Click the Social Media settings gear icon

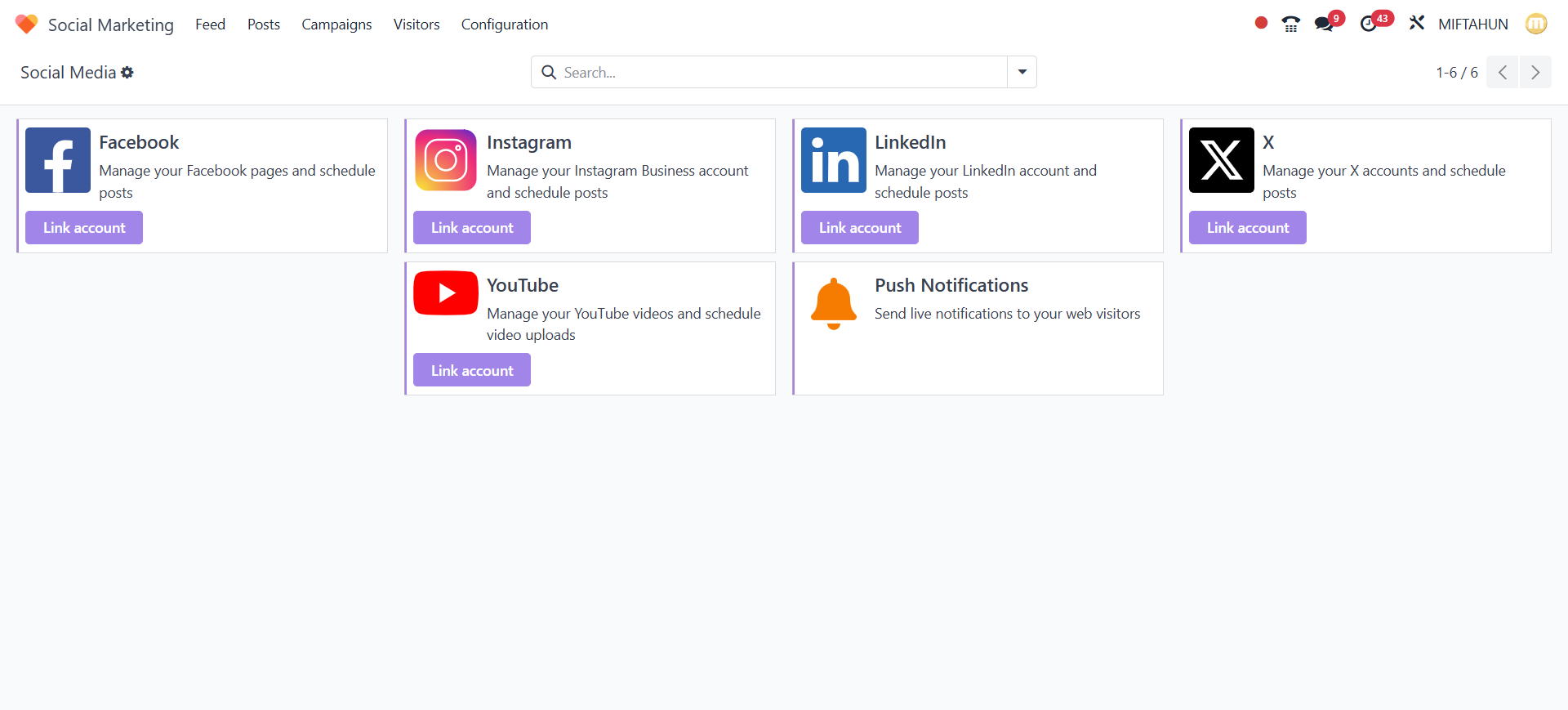click(127, 72)
